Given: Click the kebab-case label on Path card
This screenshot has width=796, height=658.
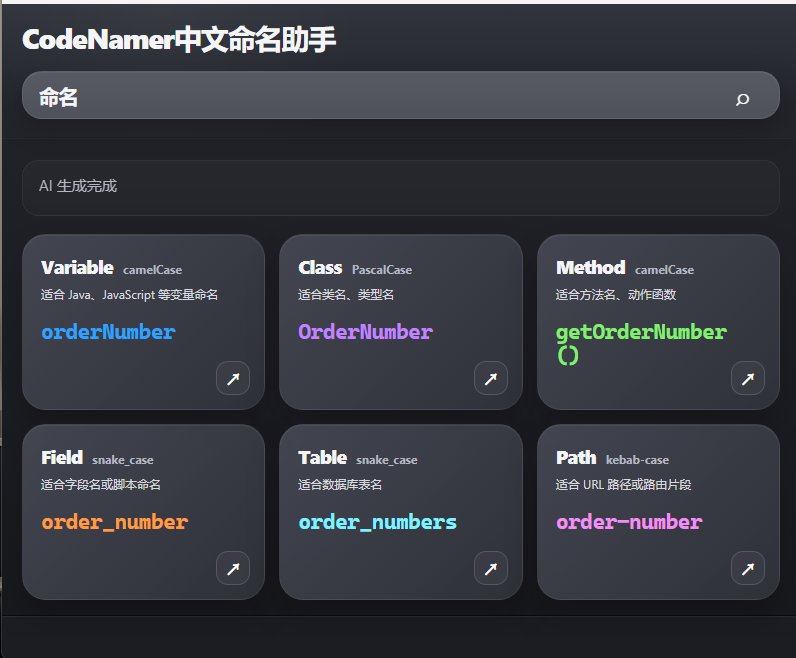Looking at the screenshot, I should coord(637,460).
